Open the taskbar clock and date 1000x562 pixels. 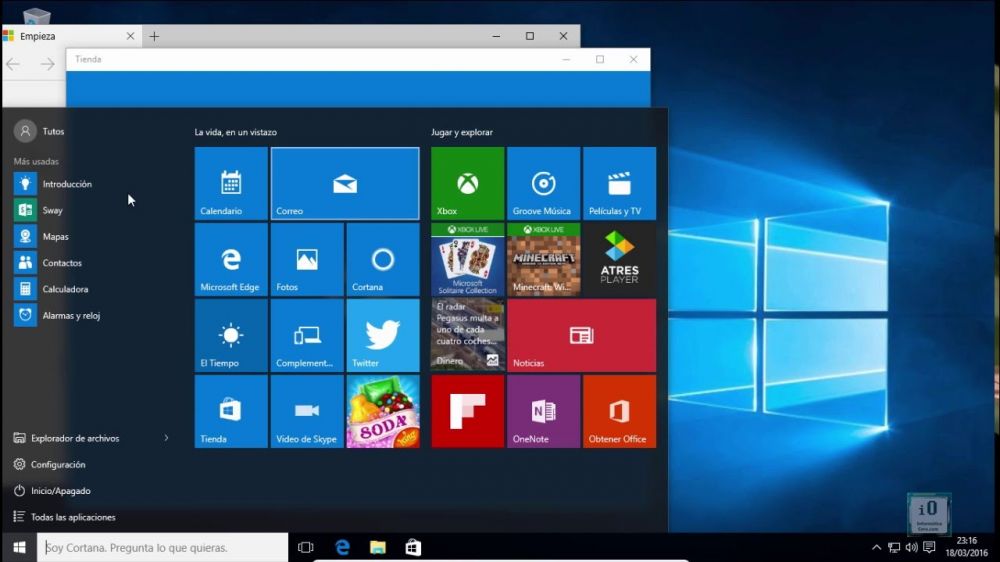click(967, 547)
